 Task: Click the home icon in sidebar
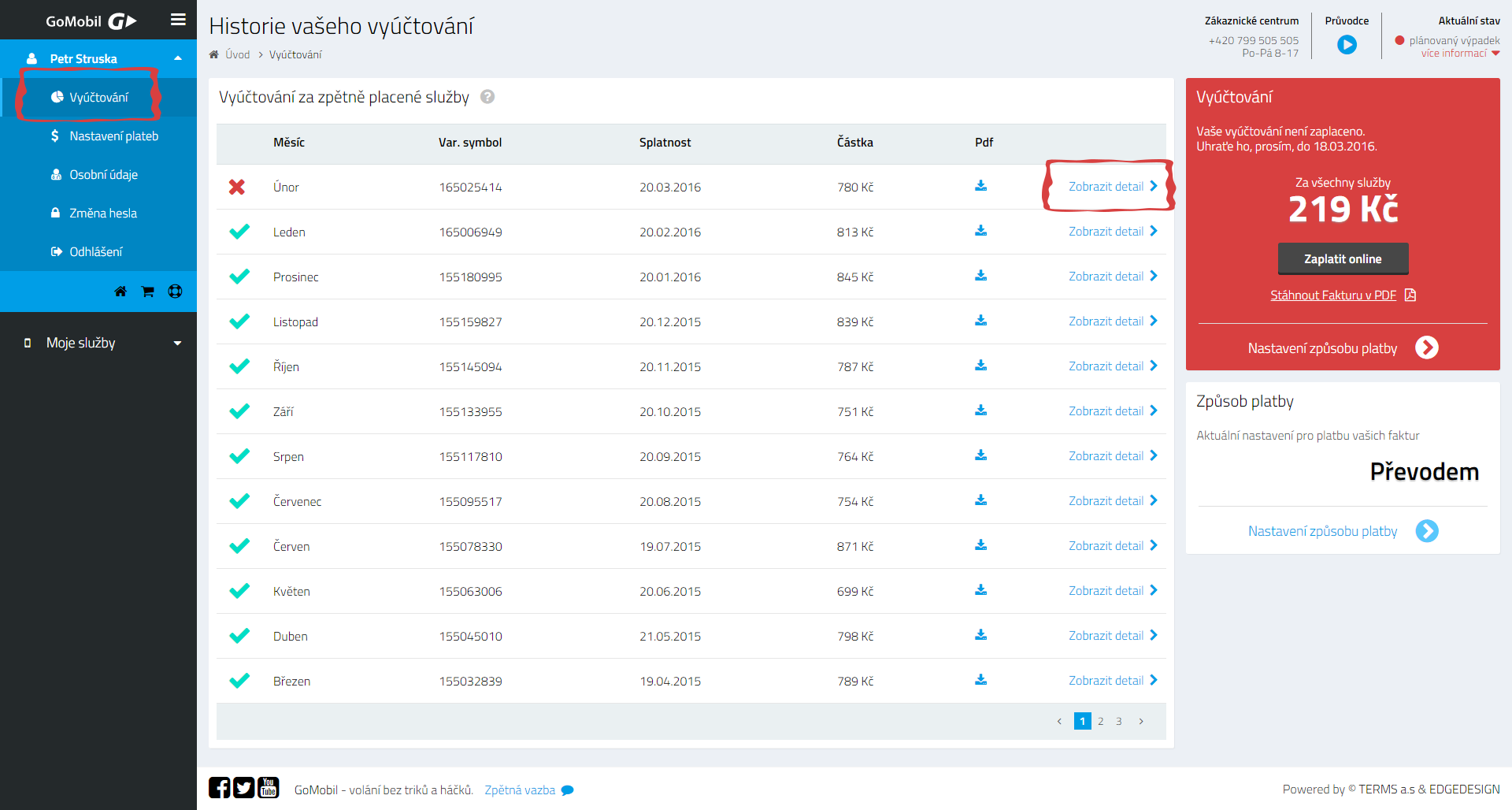point(120,292)
